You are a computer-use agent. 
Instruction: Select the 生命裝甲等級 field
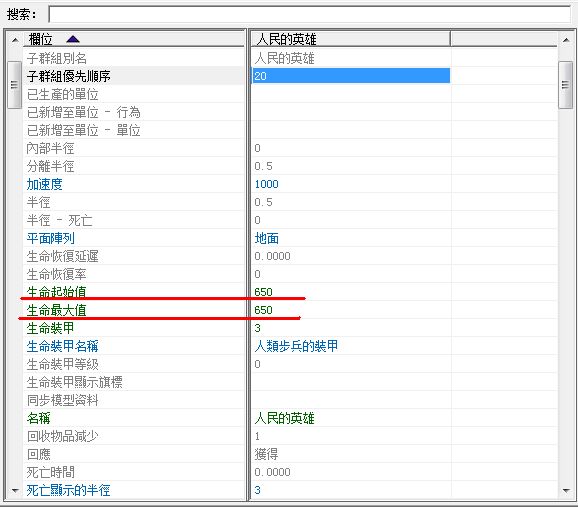click(x=133, y=364)
